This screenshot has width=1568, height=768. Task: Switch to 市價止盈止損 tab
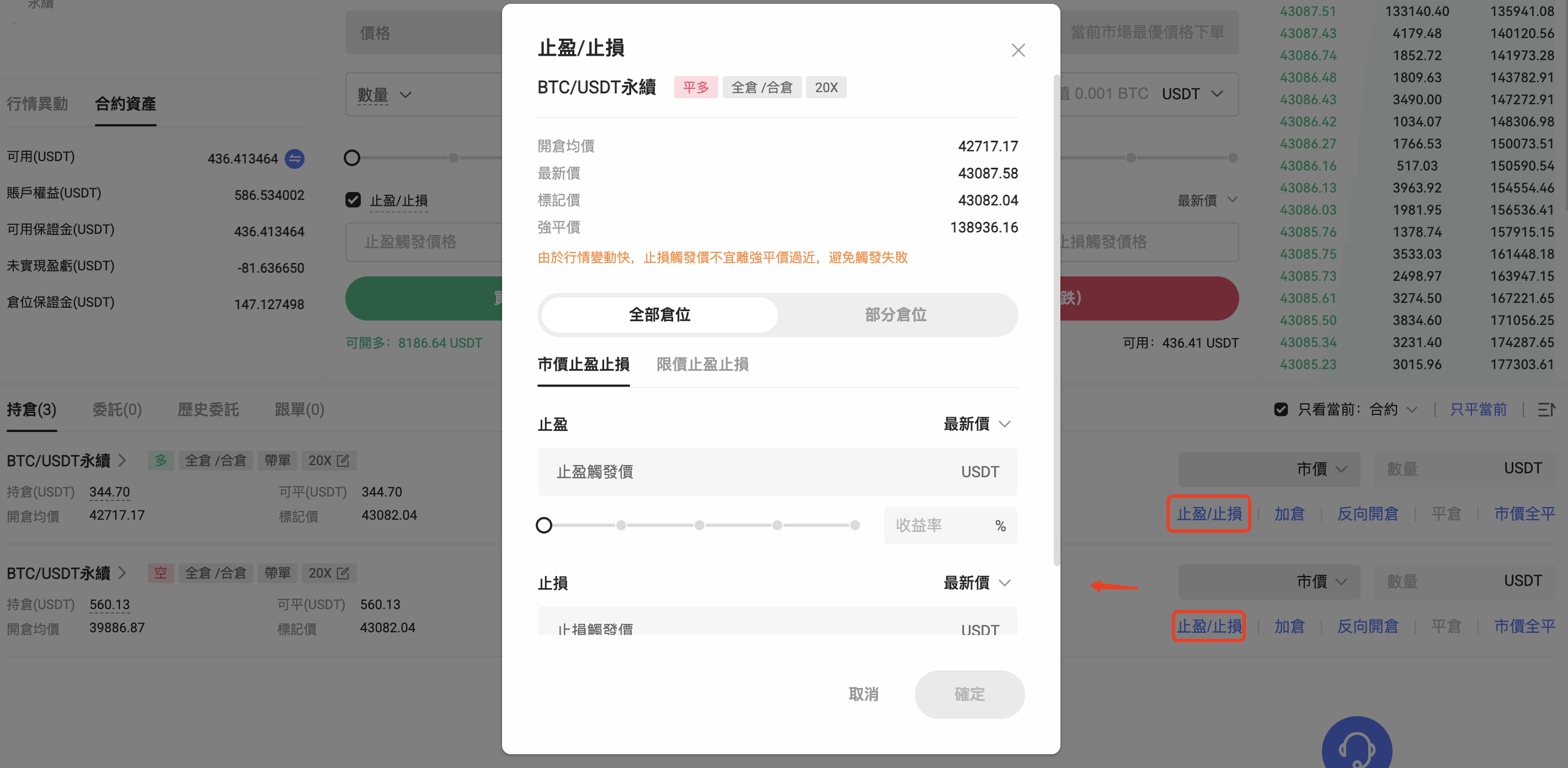(583, 365)
